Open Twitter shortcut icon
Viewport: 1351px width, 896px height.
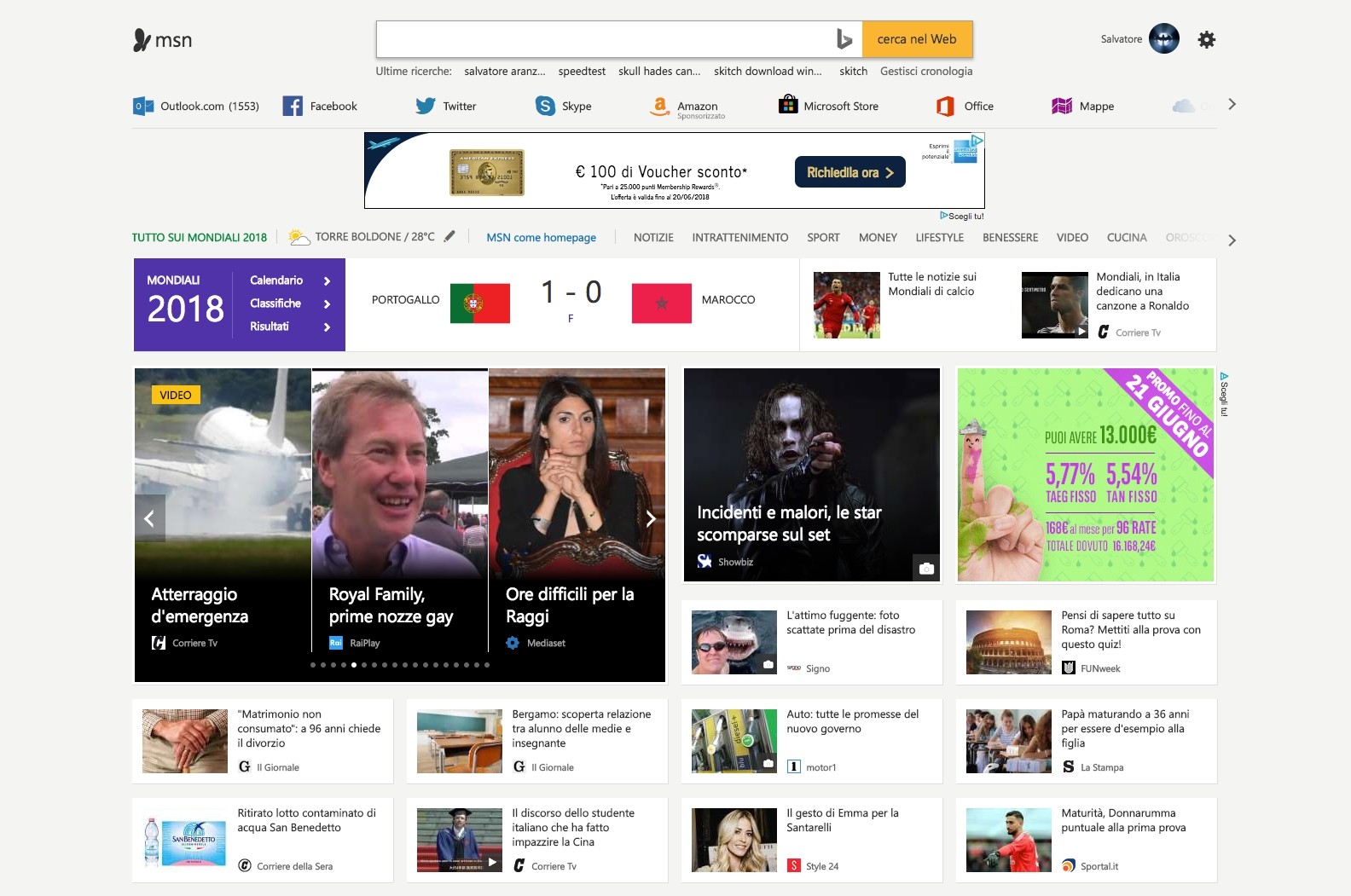pyautogui.click(x=426, y=106)
